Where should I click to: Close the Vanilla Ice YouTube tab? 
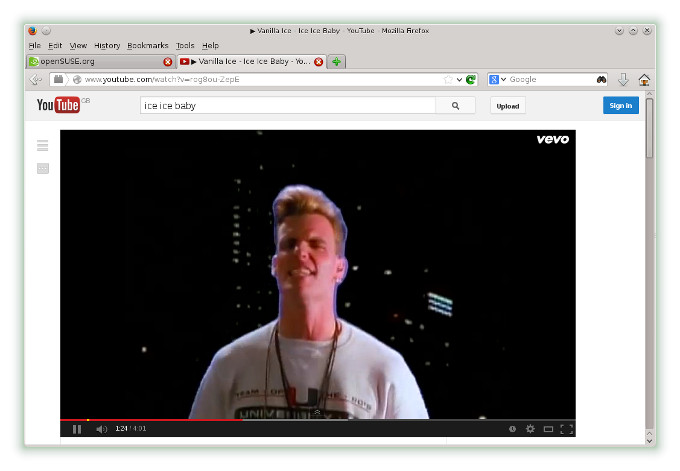pos(318,62)
